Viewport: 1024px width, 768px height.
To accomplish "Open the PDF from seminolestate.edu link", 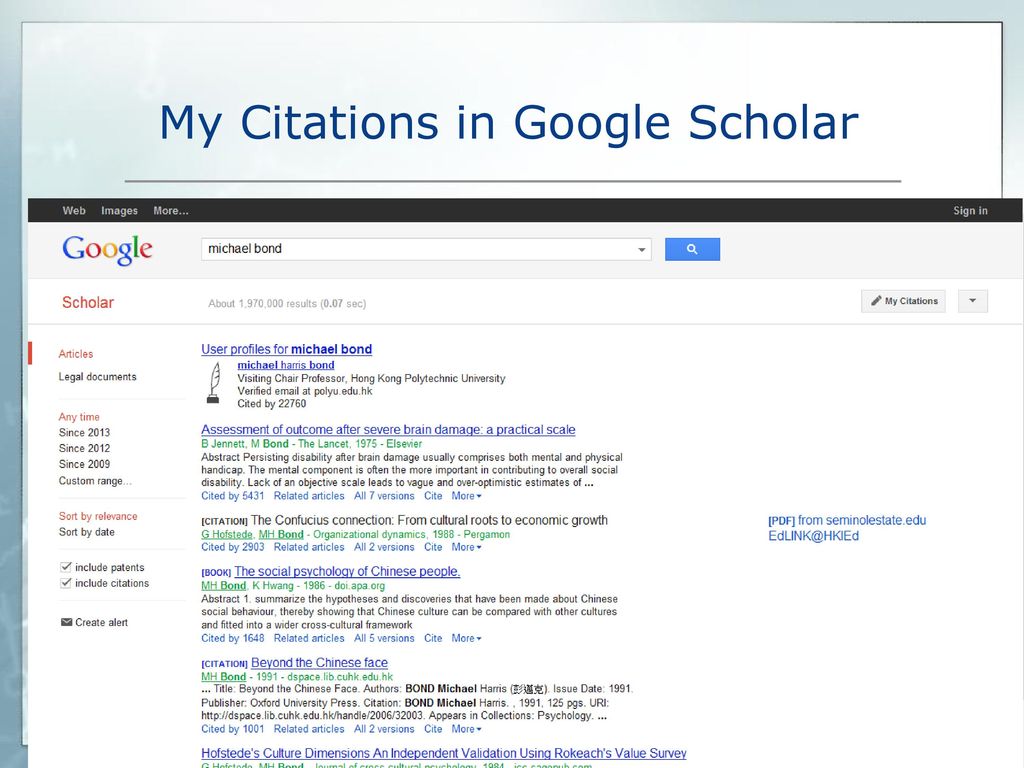I will pyautogui.click(x=847, y=520).
